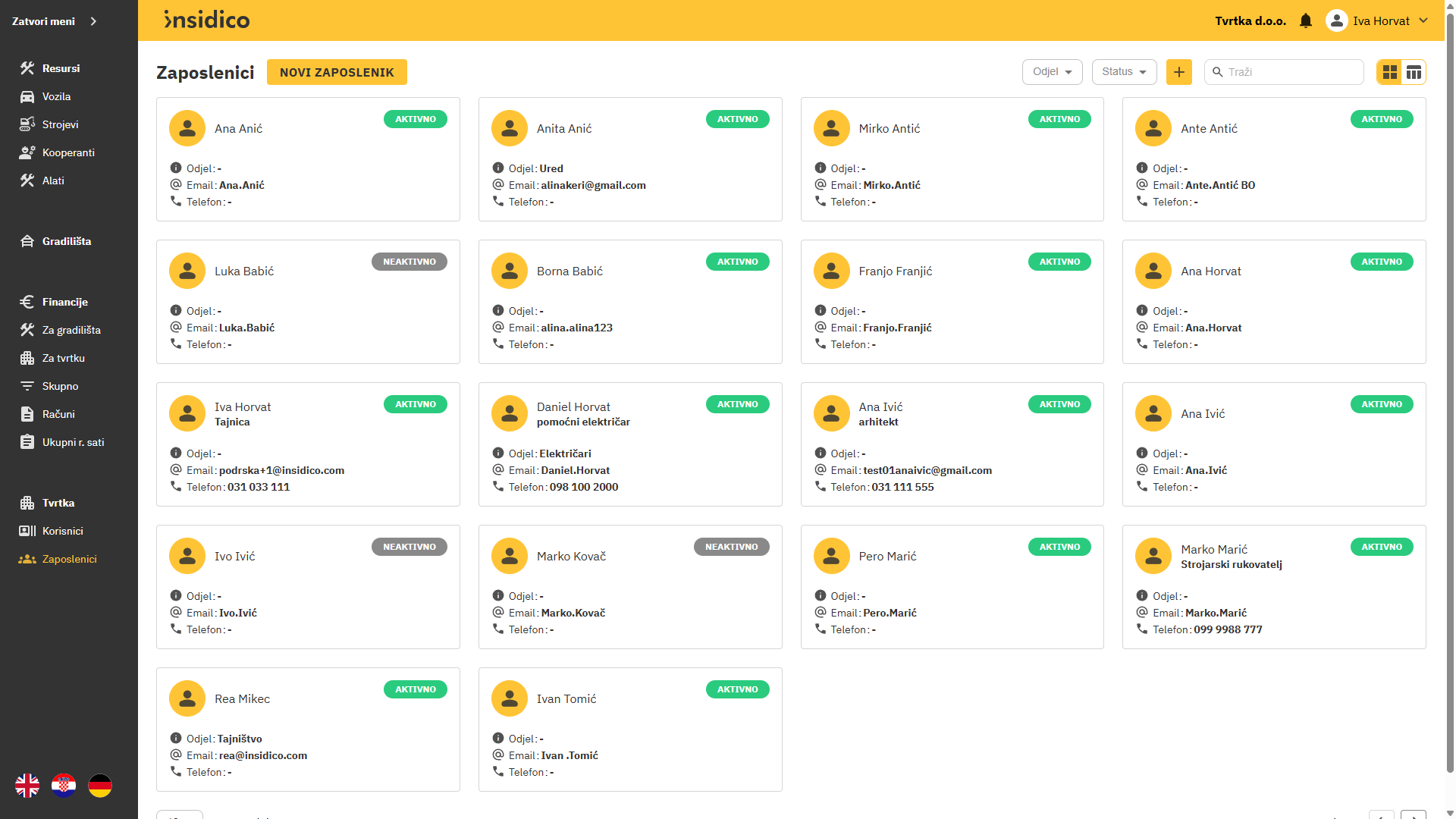Open Strojevi in the sidebar

pyautogui.click(x=60, y=124)
